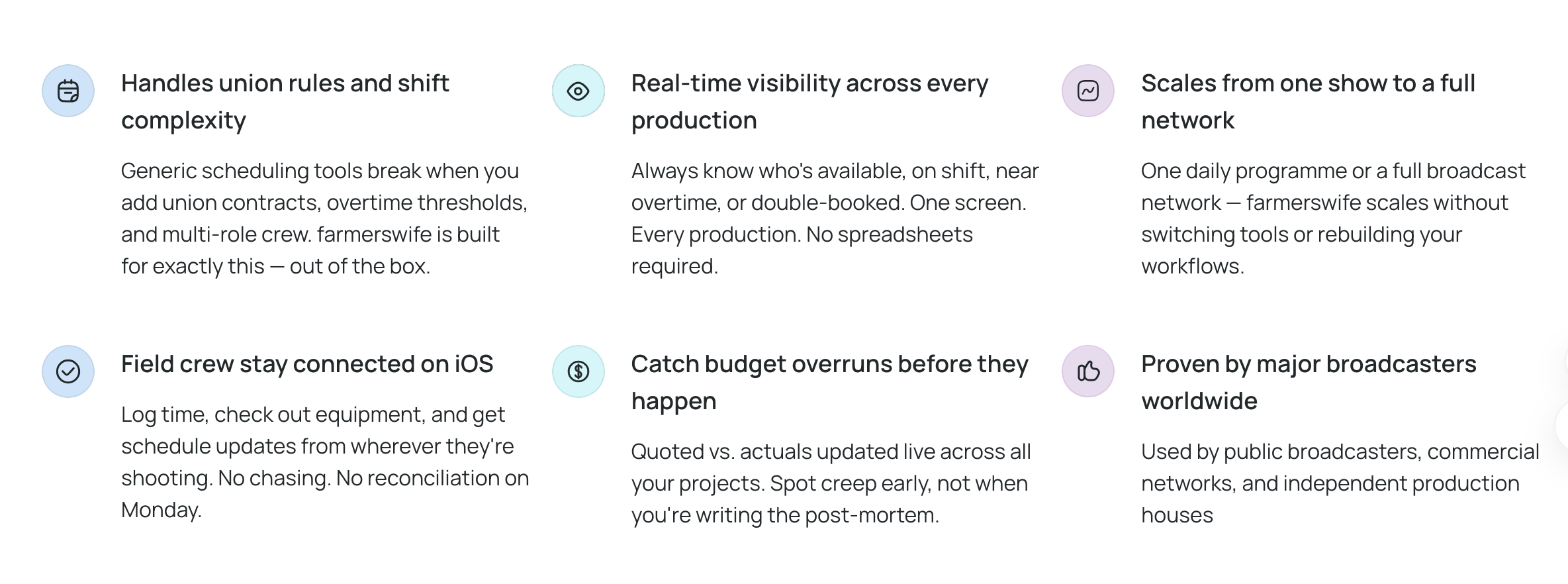Select 'Field crew stay connected on iOS' heading
Viewport: 1568px width, 584px height.
tap(307, 364)
